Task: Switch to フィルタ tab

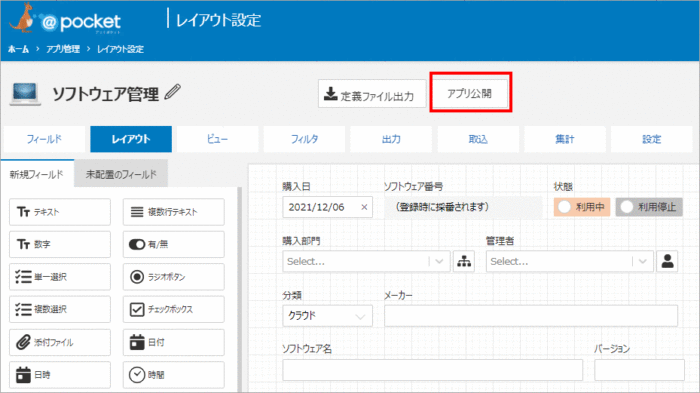Action: [304, 139]
